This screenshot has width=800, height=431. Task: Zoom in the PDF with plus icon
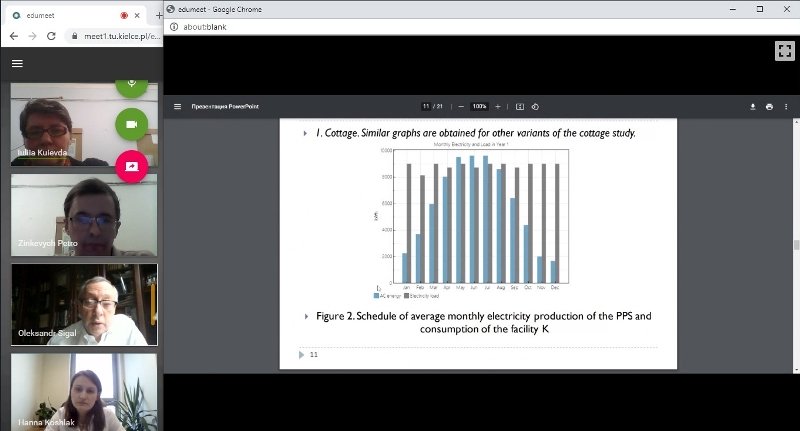[498, 107]
